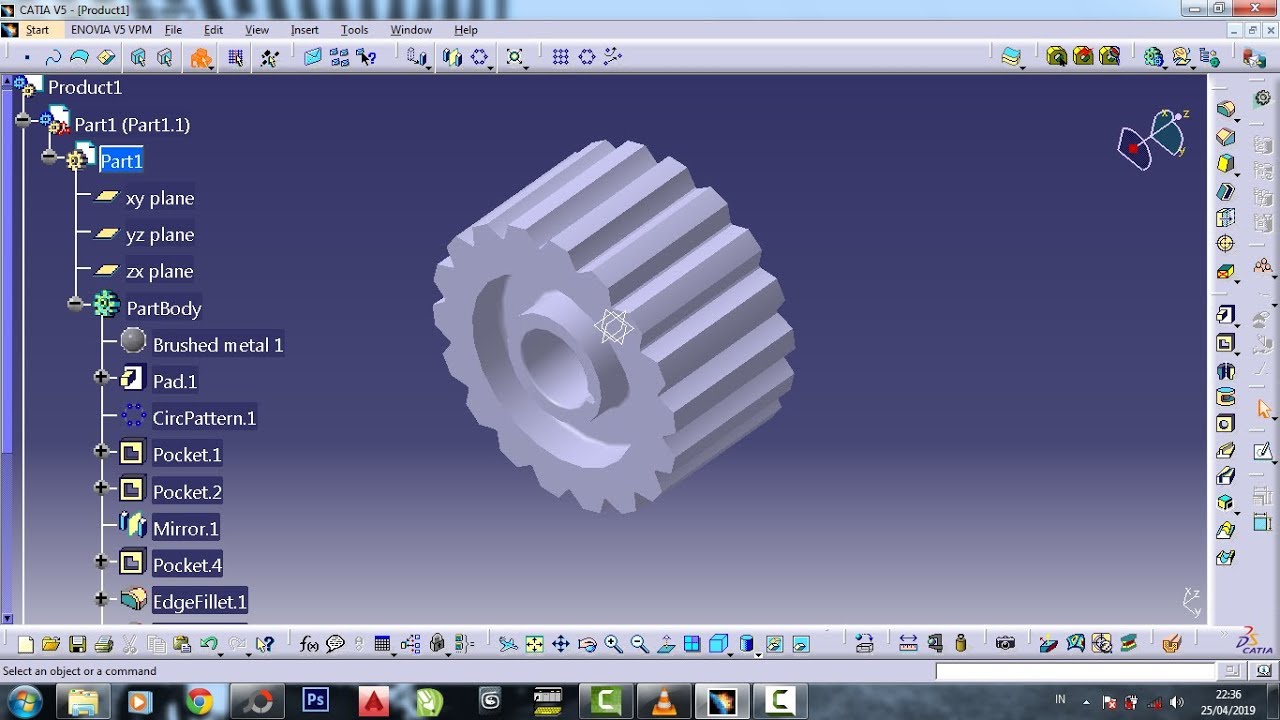Click the Fit All In icon
The image size is (1280, 720).
pyautogui.click(x=535, y=644)
